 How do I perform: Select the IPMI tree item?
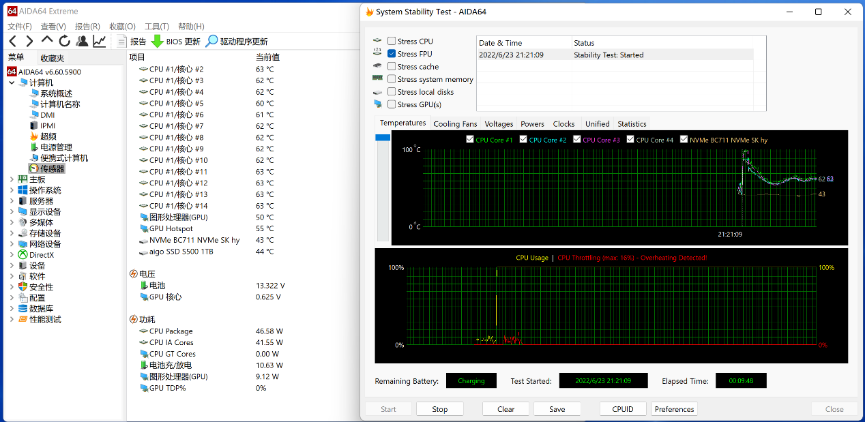(x=47, y=126)
